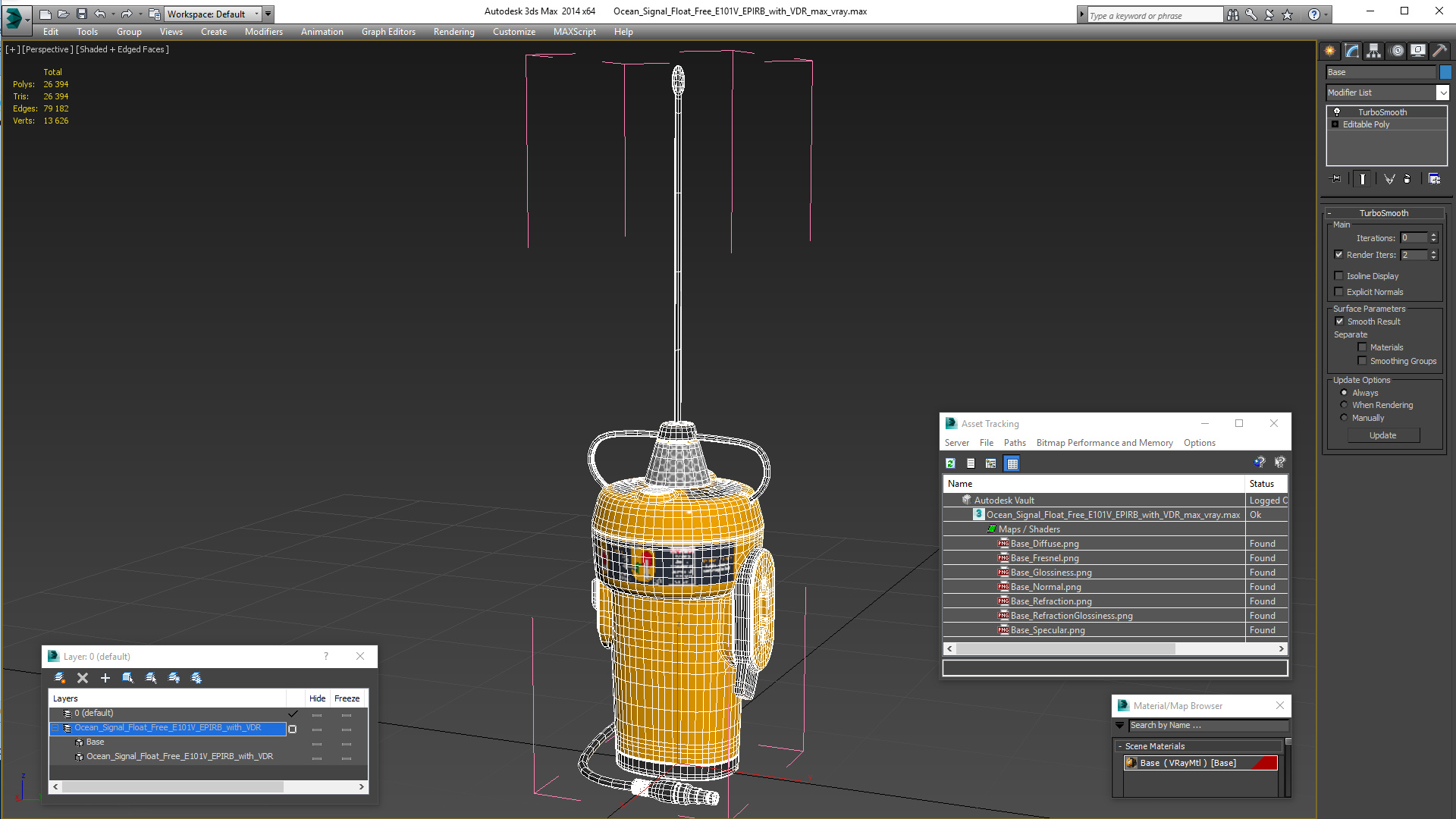Click the binoculars search icon in title bar
The width and height of the screenshot is (1456, 819).
pos(1233,14)
